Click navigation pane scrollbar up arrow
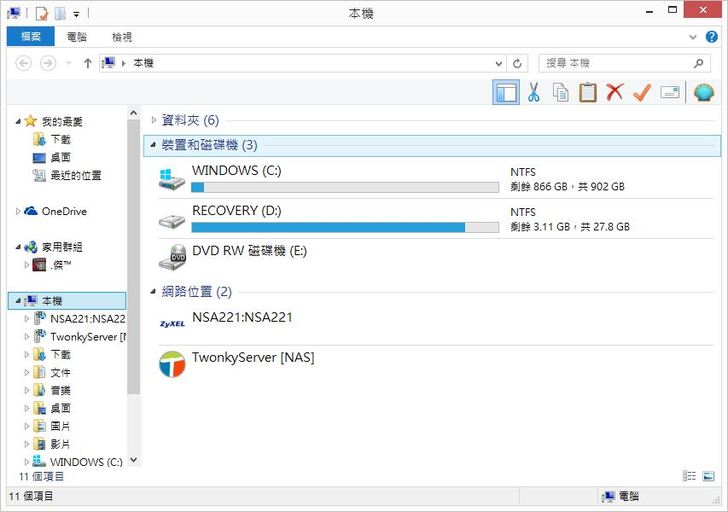The image size is (728, 512). [x=133, y=113]
